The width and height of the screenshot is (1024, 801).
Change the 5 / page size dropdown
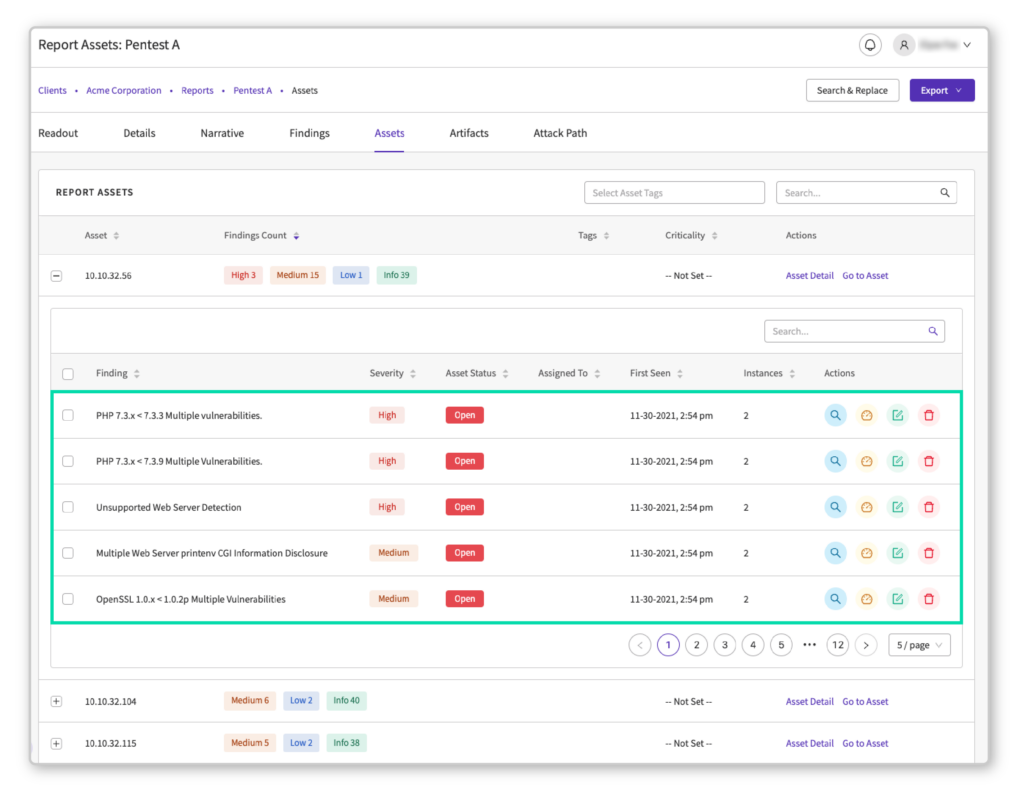click(x=919, y=645)
